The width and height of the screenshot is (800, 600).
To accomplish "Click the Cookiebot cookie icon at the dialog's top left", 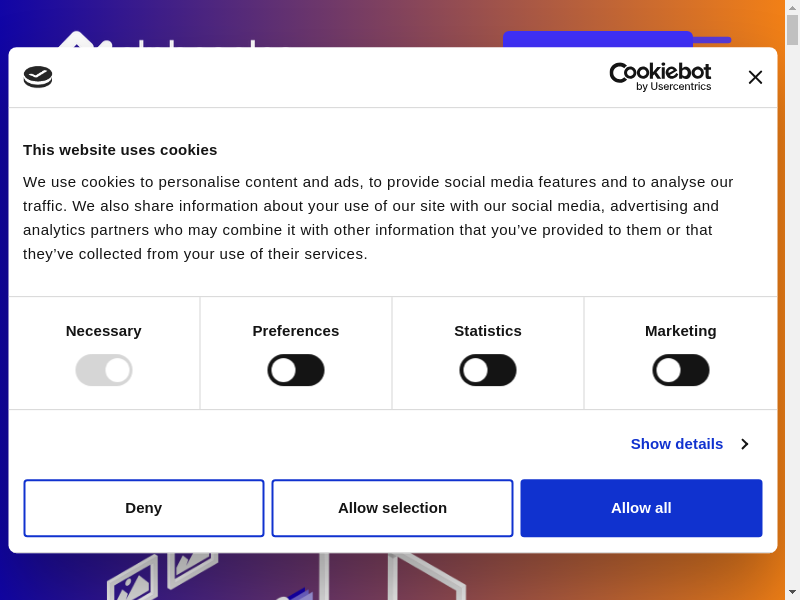I will pos(38,76).
